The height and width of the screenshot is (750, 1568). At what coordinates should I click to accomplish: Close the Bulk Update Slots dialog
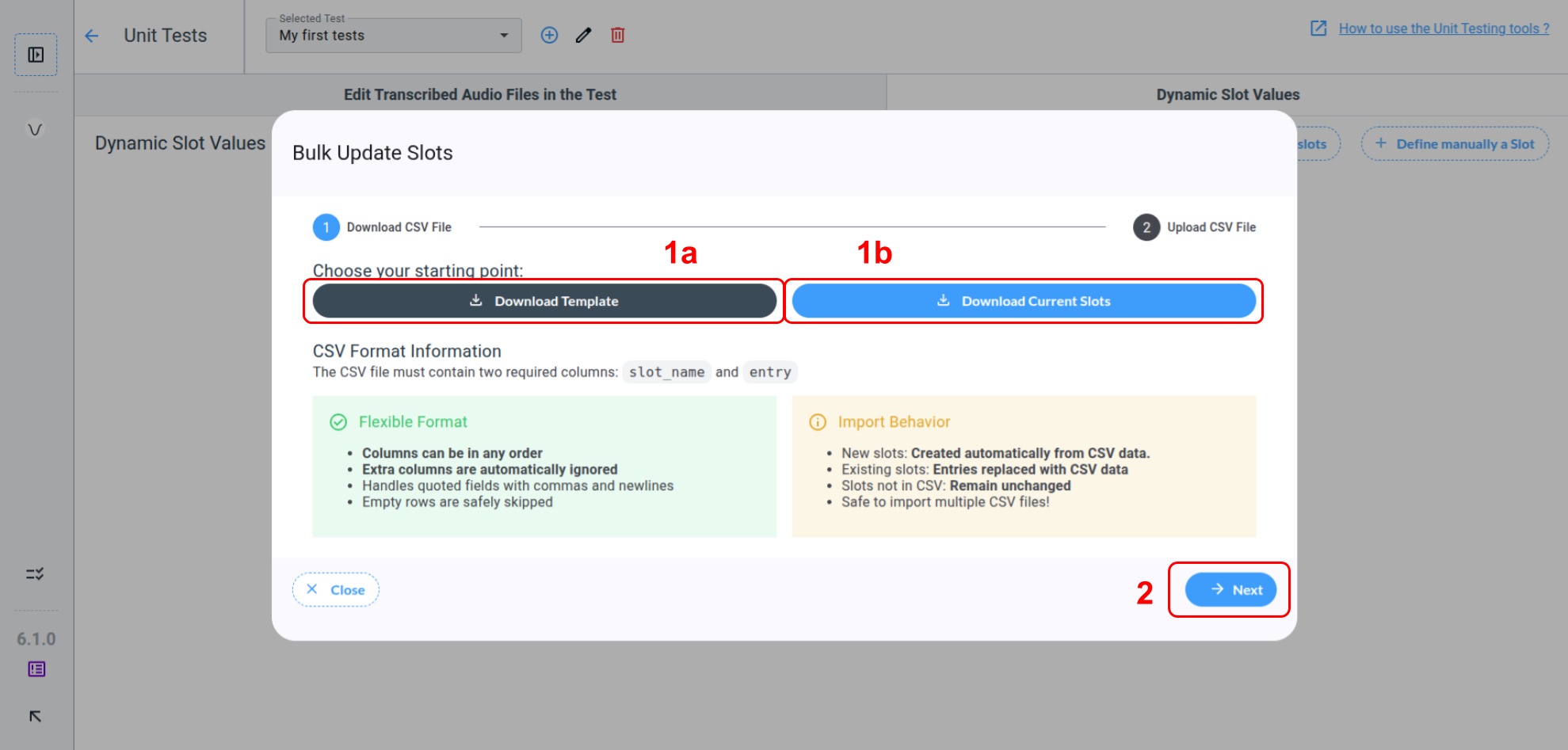pyautogui.click(x=335, y=589)
